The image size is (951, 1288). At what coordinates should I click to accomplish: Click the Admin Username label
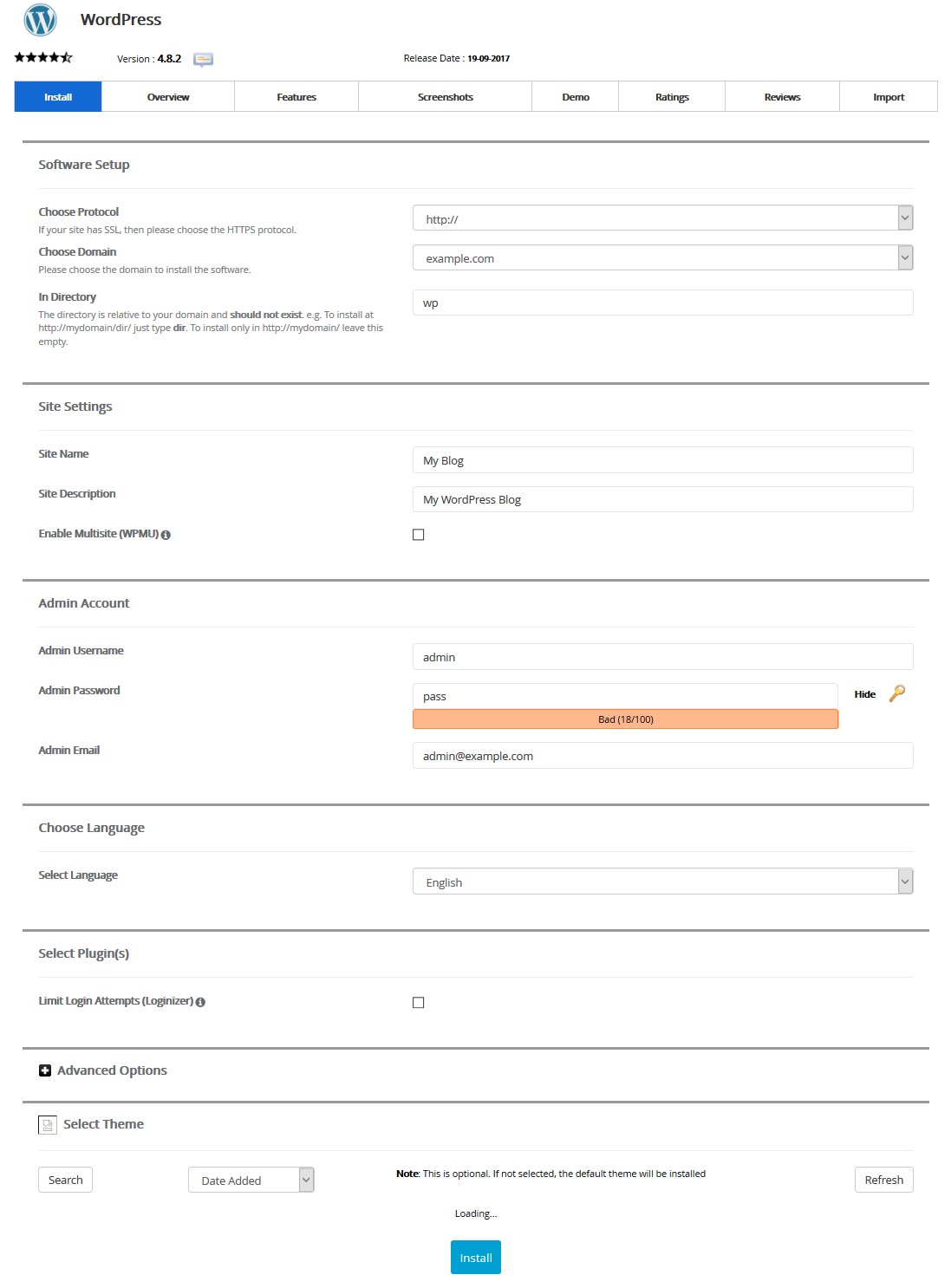[x=81, y=650]
